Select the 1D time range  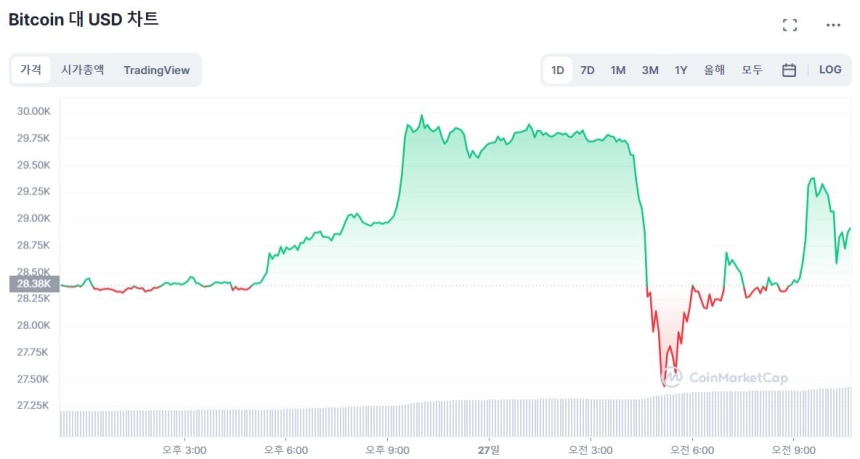(x=557, y=70)
